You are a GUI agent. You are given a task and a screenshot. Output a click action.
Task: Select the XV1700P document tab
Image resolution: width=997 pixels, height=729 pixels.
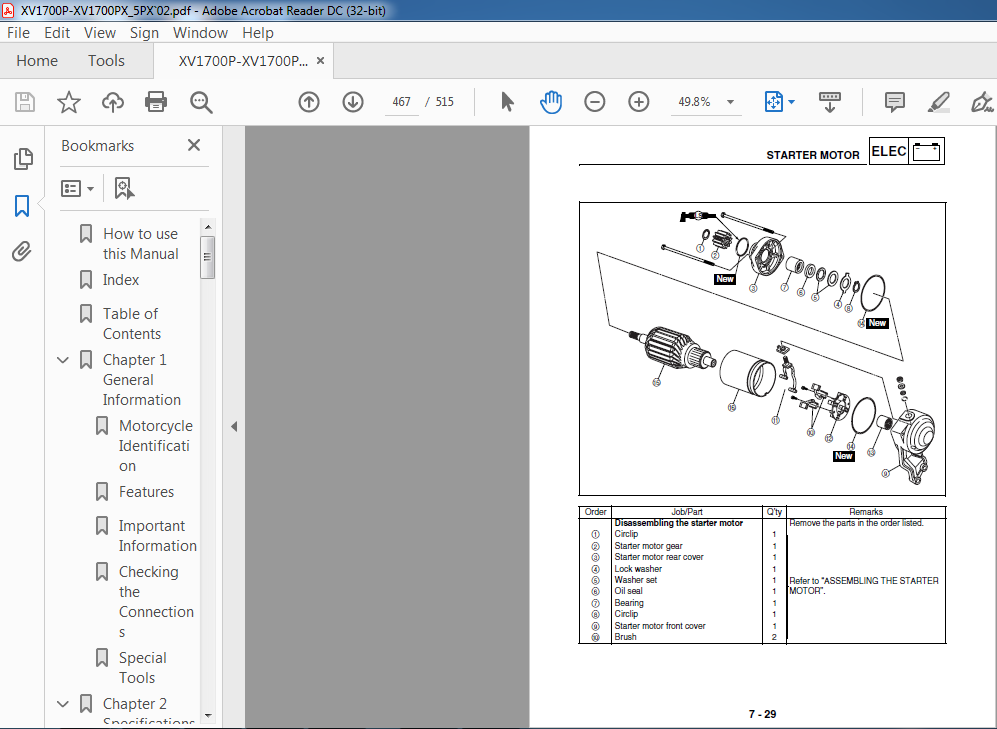click(x=243, y=60)
